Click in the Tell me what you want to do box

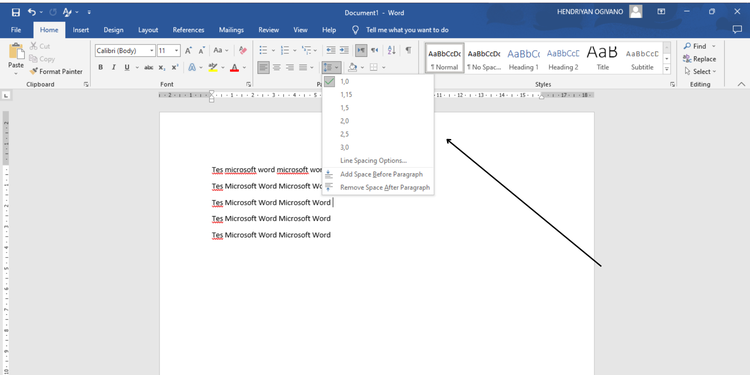[407, 30]
